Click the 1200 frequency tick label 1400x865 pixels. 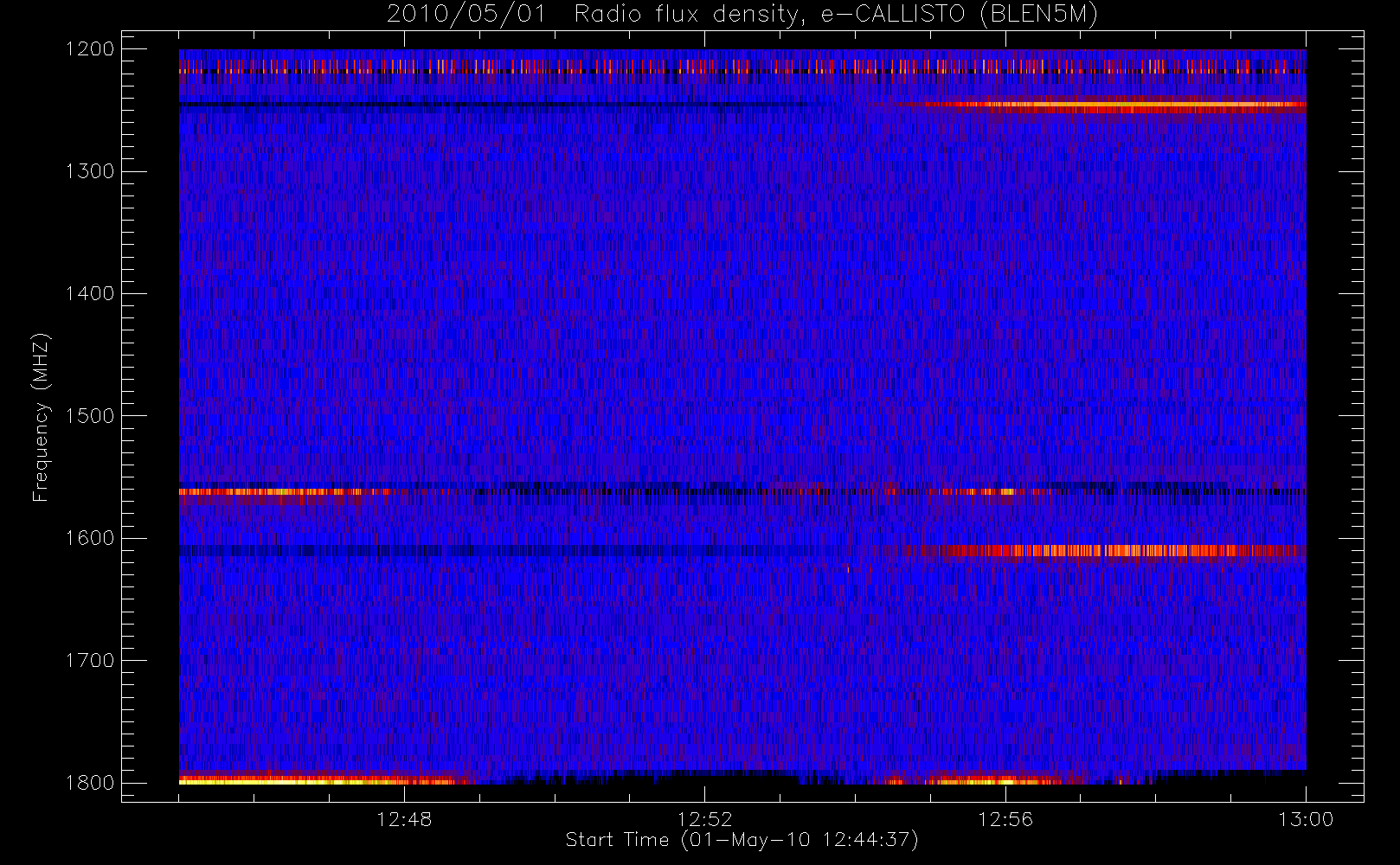pos(90,48)
